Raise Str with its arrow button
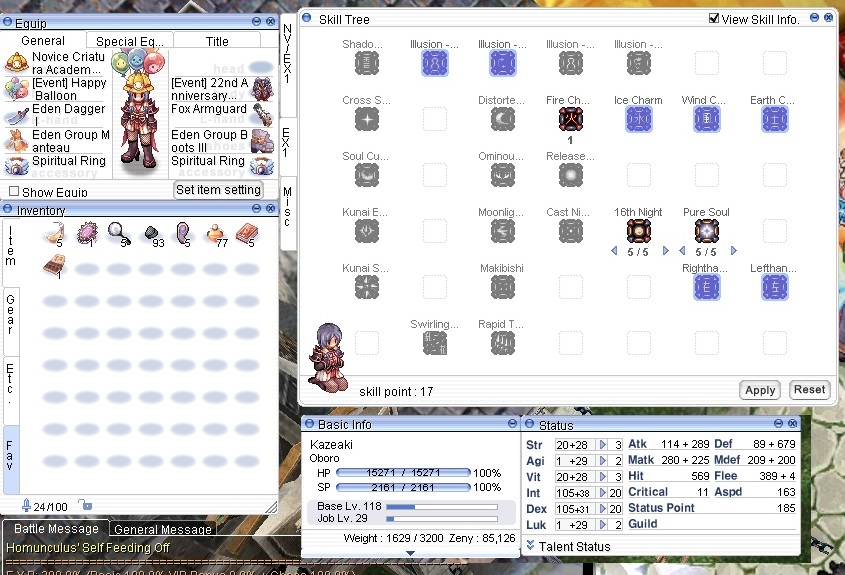This screenshot has width=845, height=575. [603, 445]
